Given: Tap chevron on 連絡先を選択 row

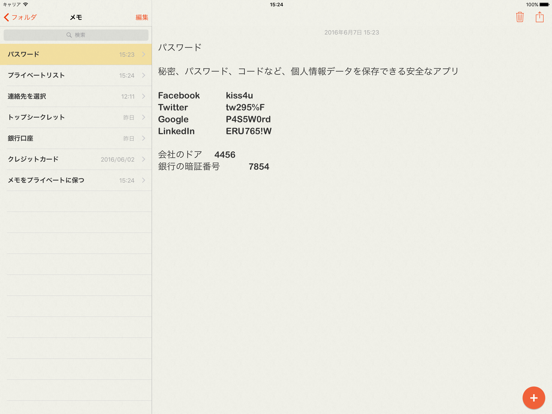Looking at the screenshot, I should [x=144, y=96].
